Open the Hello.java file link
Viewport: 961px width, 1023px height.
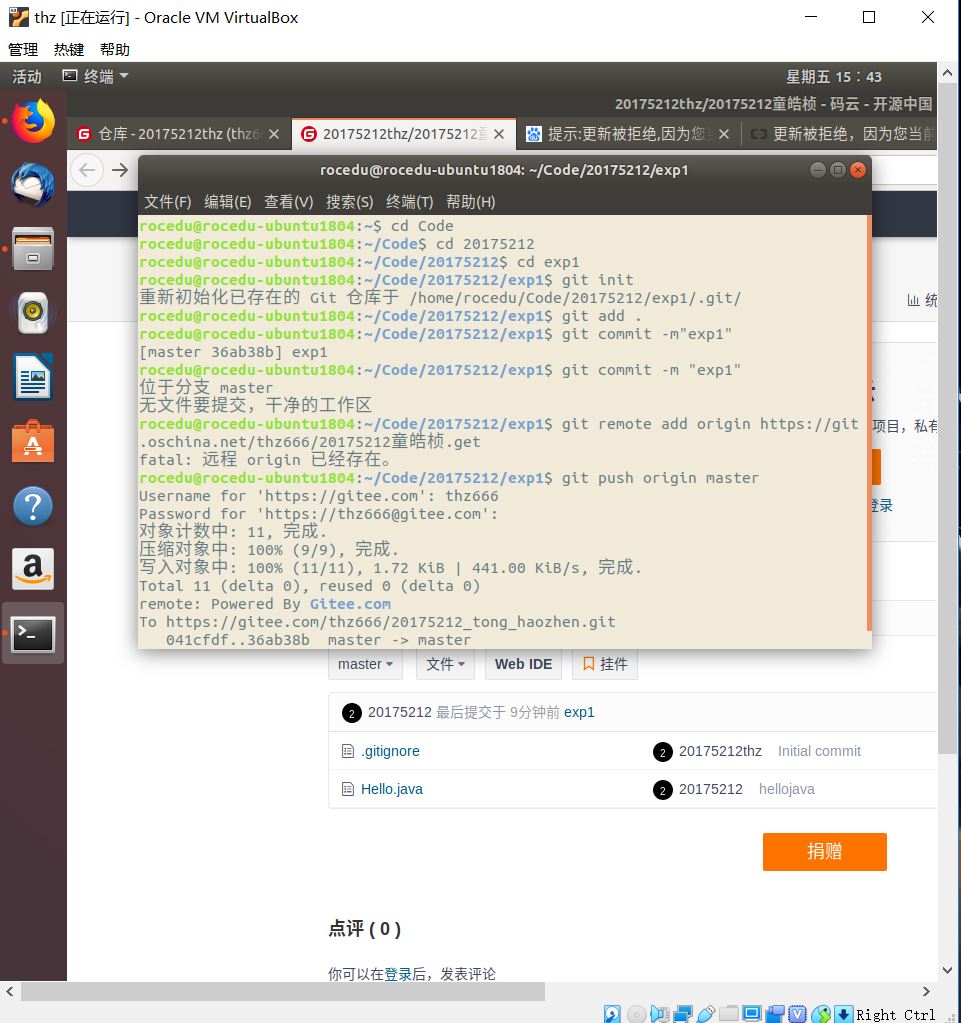(391, 789)
